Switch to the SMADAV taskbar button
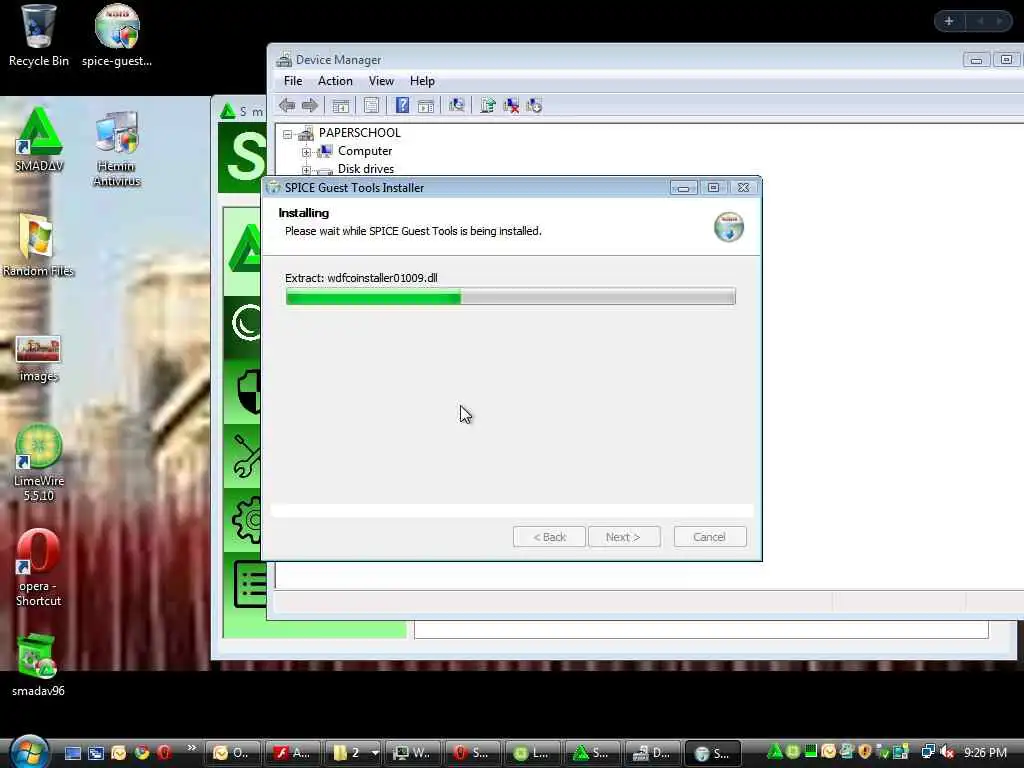 (592, 753)
